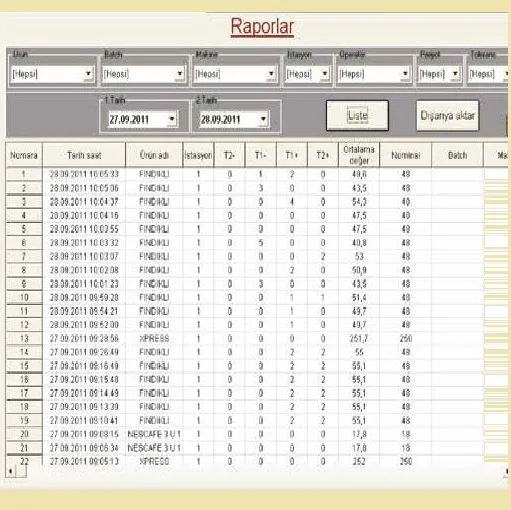Click average value 51,4 in row 10

(x=359, y=297)
